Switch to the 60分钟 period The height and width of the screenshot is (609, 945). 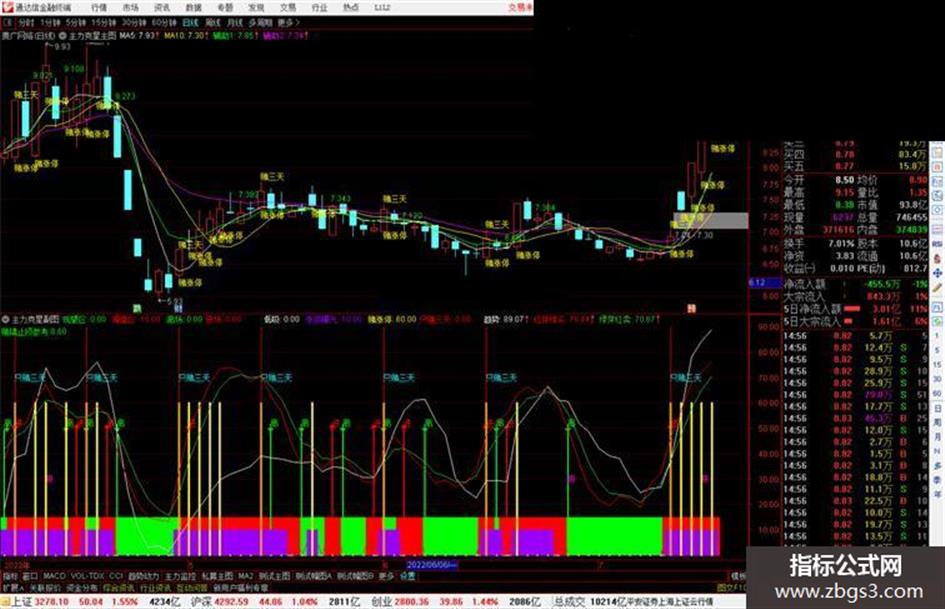pos(163,23)
